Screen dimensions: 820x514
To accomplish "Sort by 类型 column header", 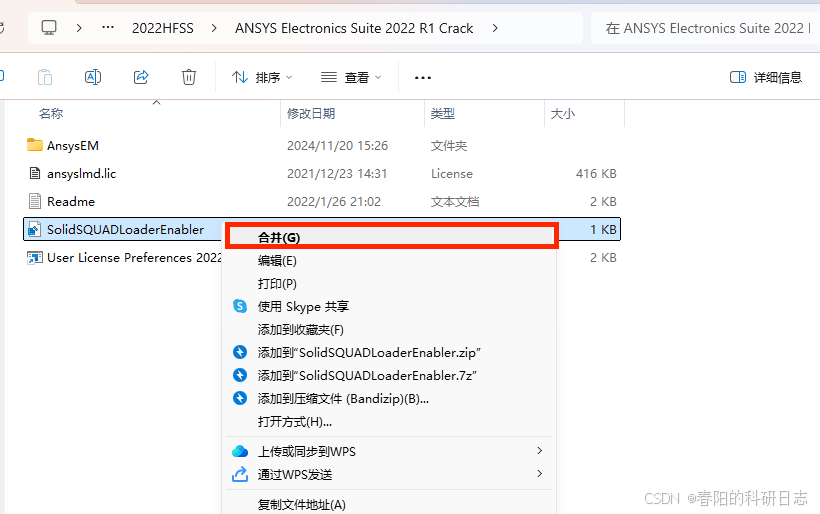I will (442, 113).
